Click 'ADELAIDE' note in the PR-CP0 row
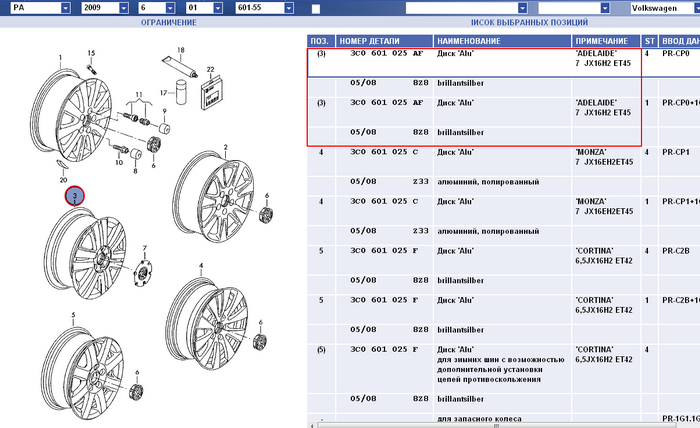Viewport: 700px width, 428px height. tap(596, 53)
